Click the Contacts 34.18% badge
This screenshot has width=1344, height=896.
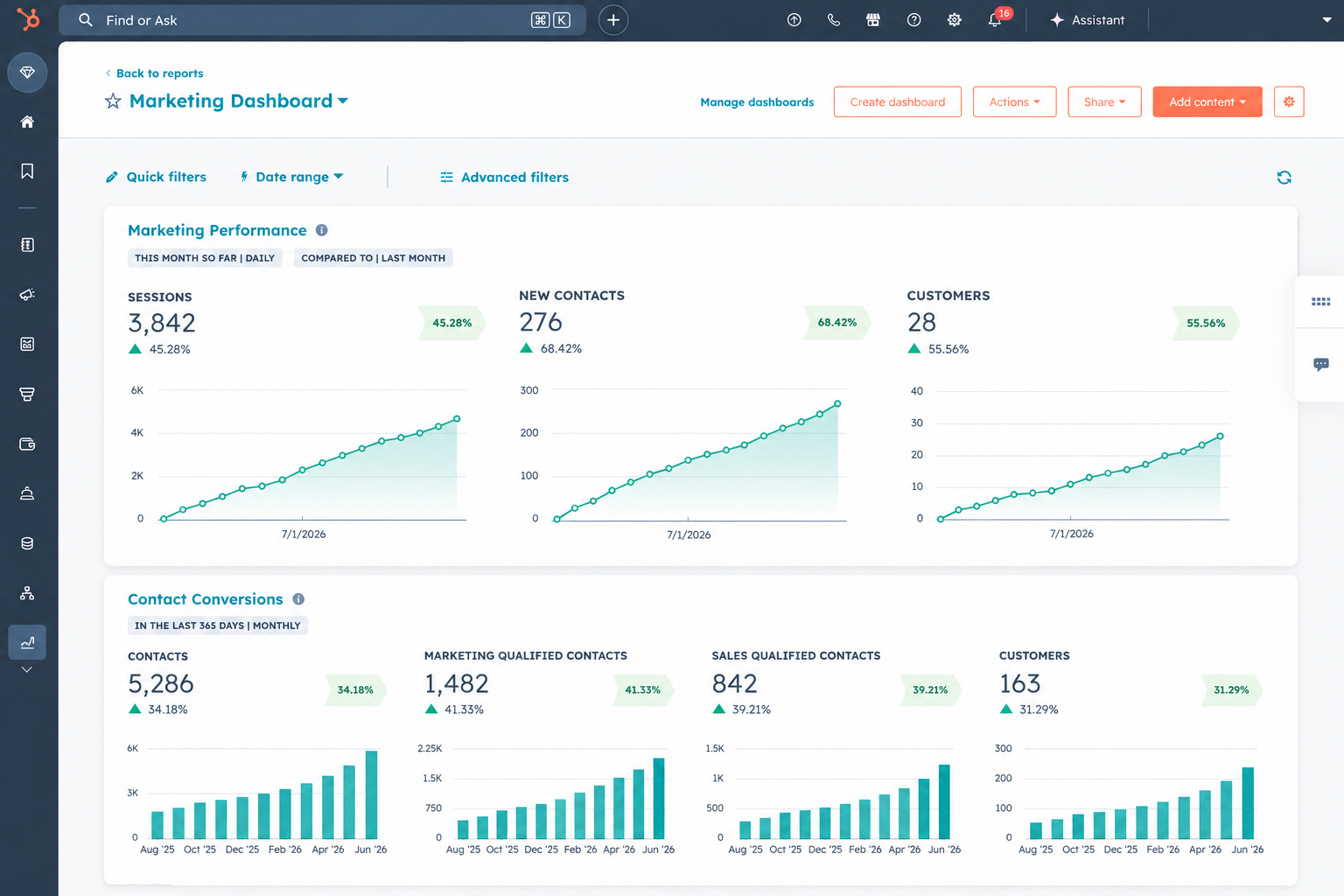click(x=355, y=690)
